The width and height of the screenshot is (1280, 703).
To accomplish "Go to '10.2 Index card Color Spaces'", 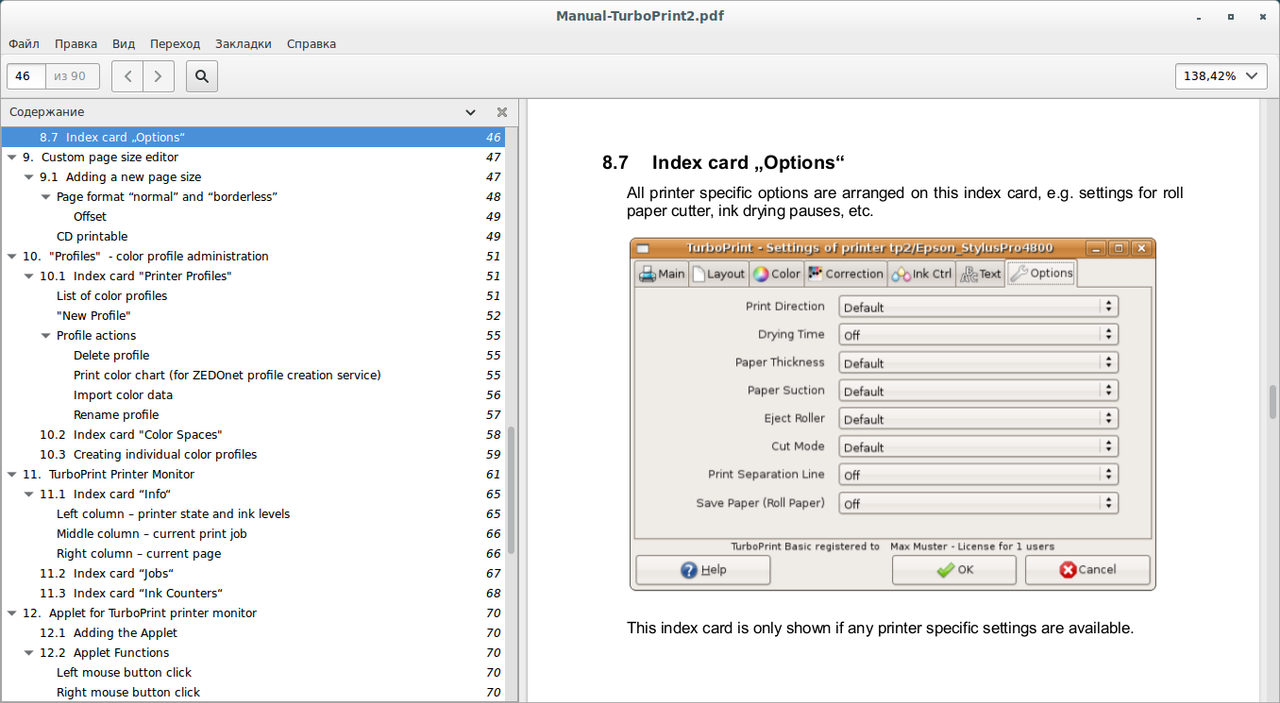I will 131,435.
